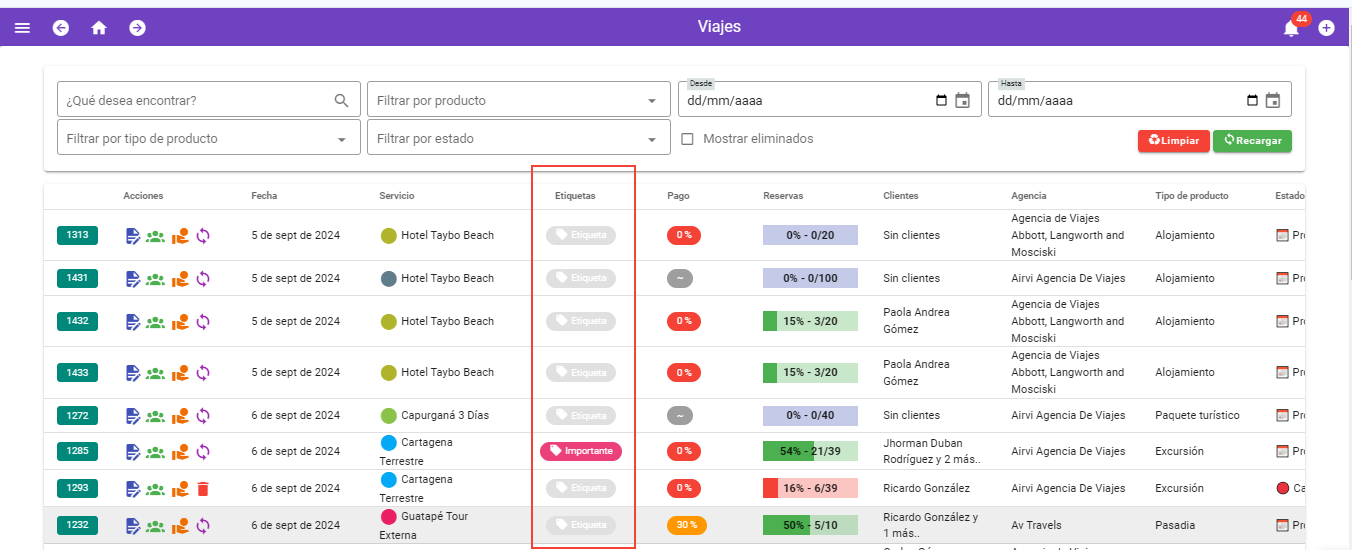This screenshot has height=550, width=1352.
Task: Click the forward arrow icon
Action: 137,28
